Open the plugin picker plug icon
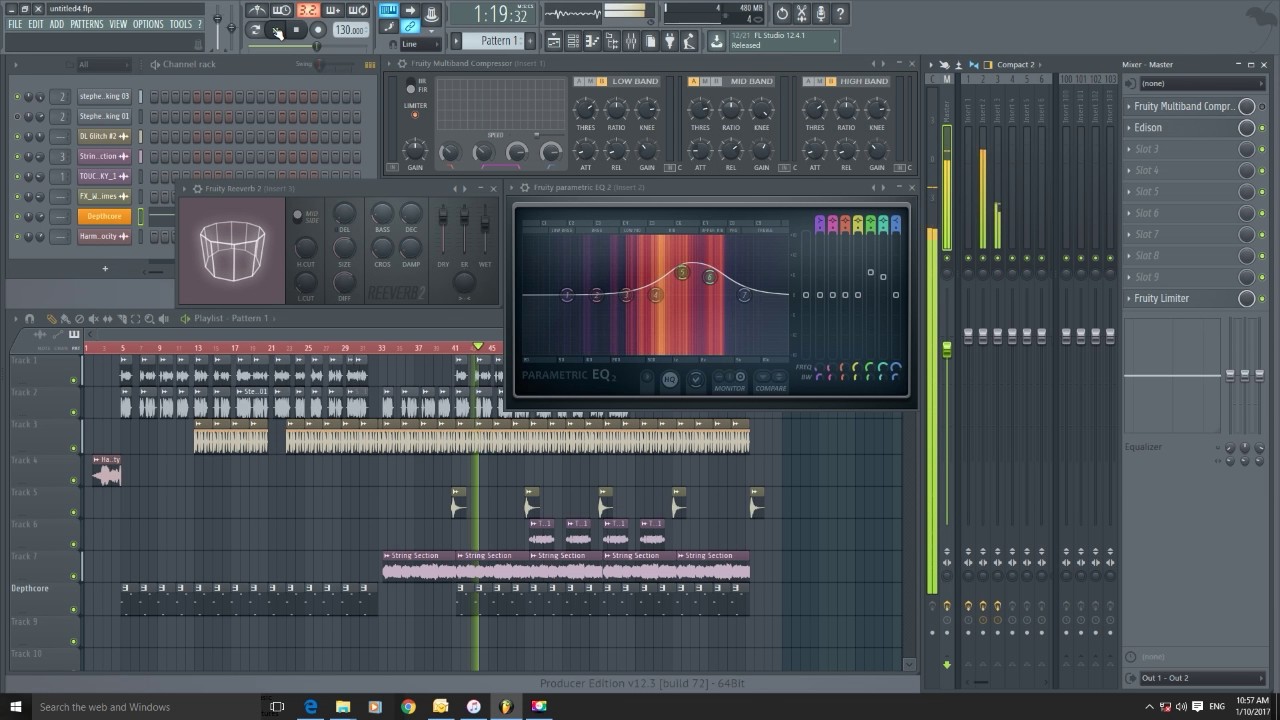Viewport: 1280px width, 720px height. click(x=669, y=41)
